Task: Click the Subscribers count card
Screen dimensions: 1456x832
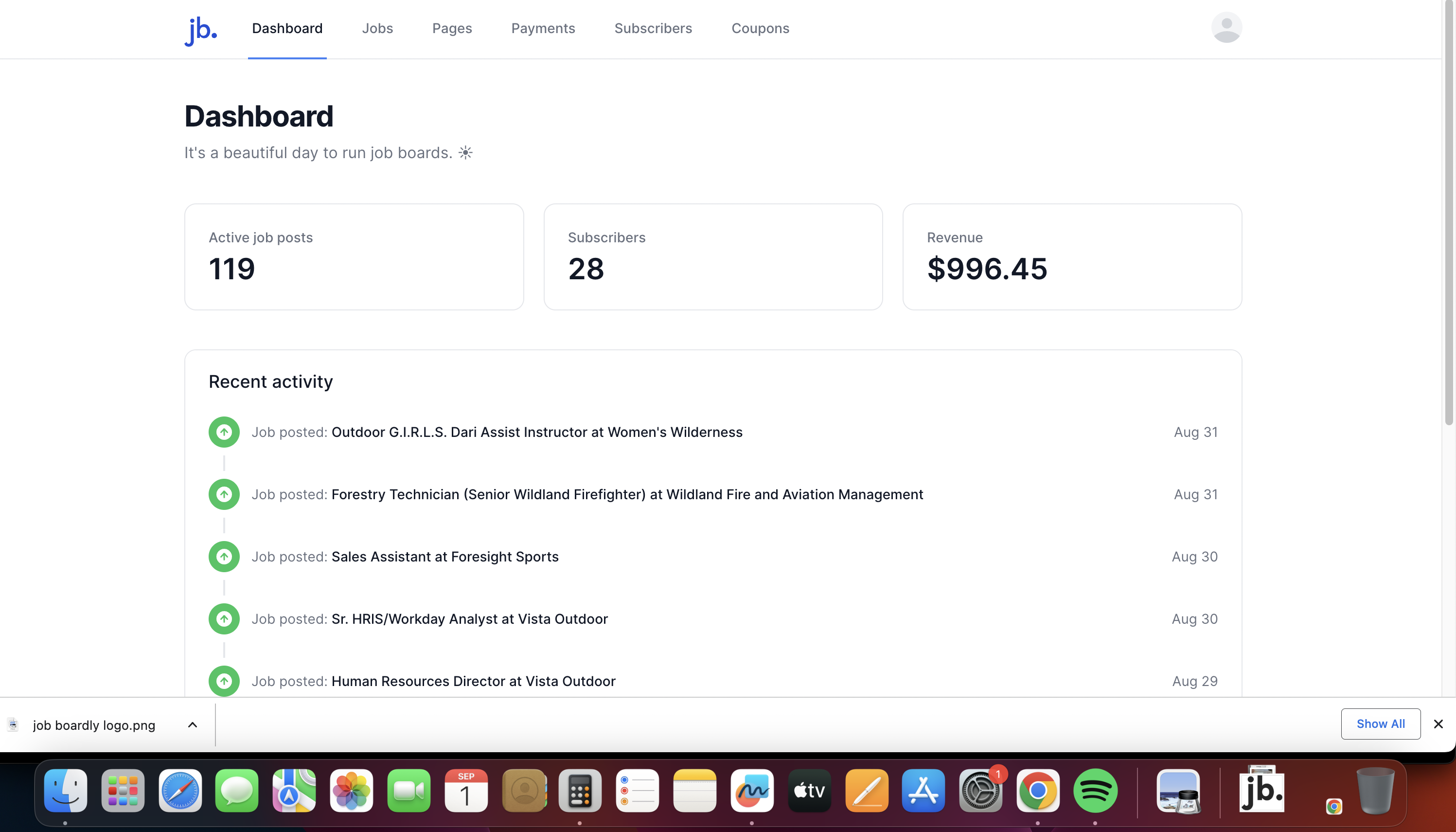Action: [713, 257]
